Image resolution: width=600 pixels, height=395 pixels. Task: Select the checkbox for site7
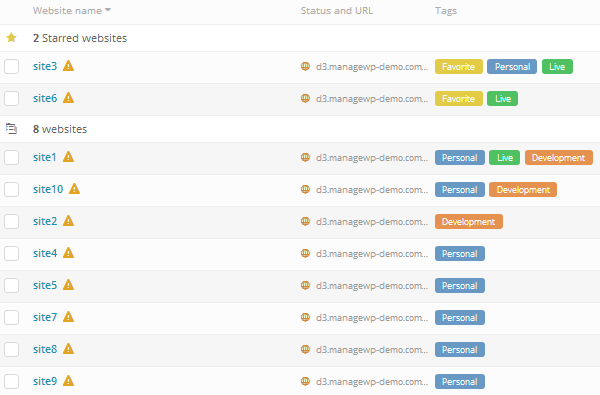[x=11, y=317]
